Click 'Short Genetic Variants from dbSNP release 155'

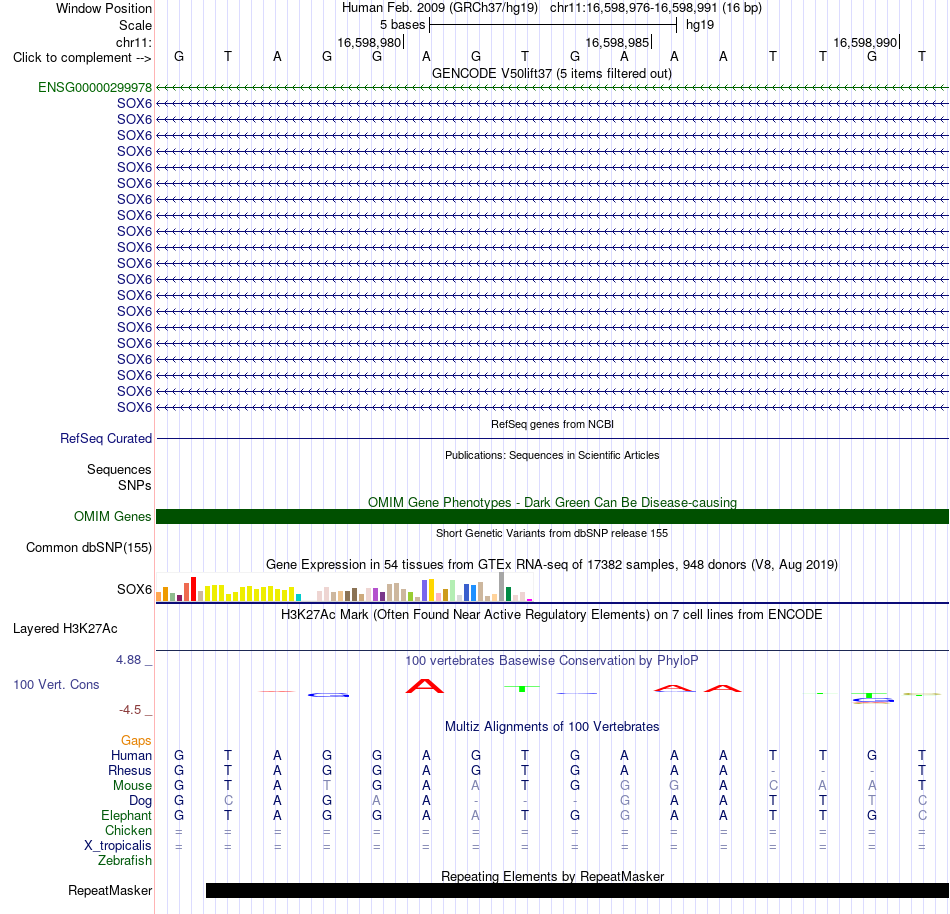[552, 534]
